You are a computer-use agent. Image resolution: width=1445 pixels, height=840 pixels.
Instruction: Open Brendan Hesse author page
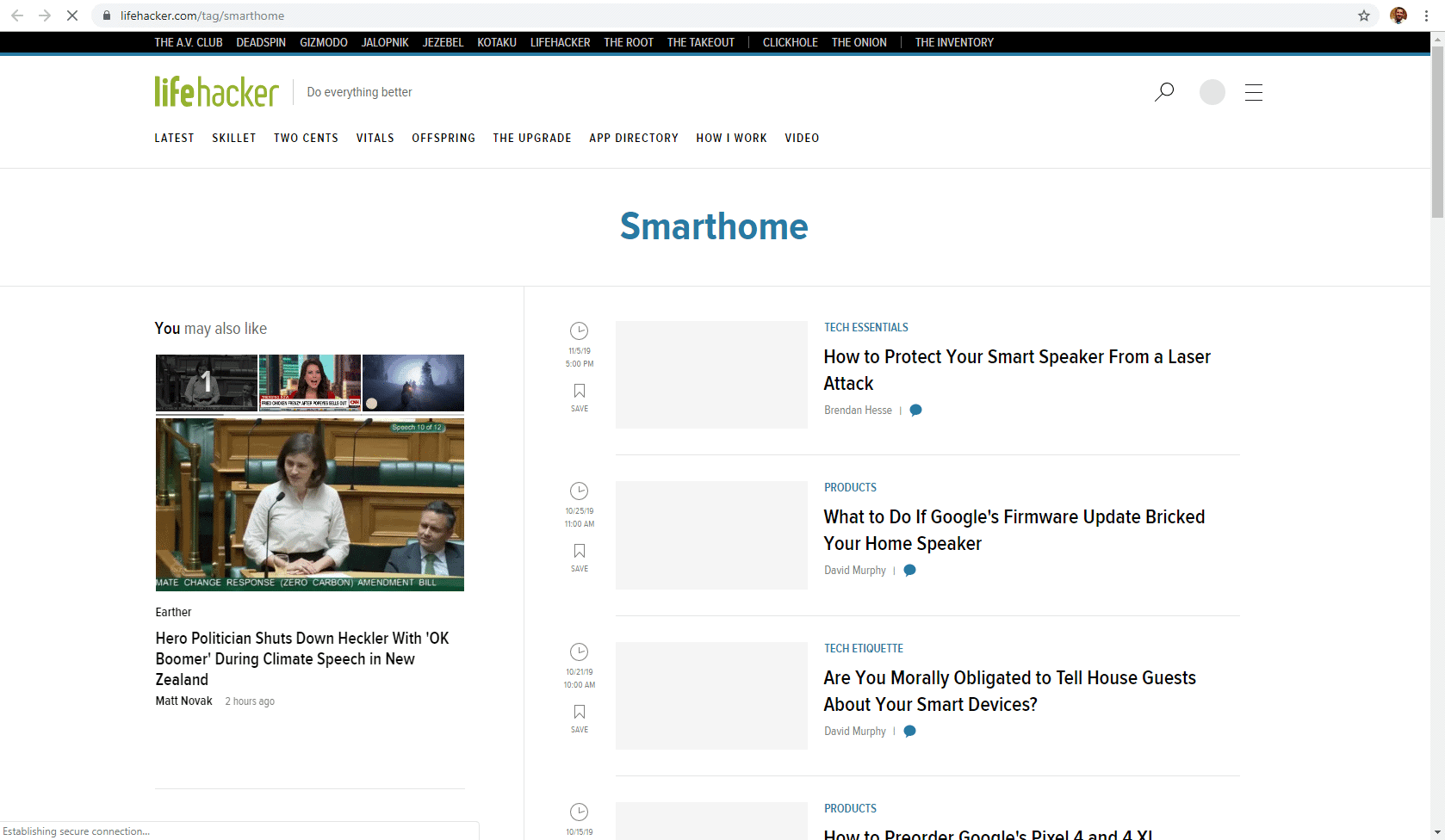(x=858, y=410)
